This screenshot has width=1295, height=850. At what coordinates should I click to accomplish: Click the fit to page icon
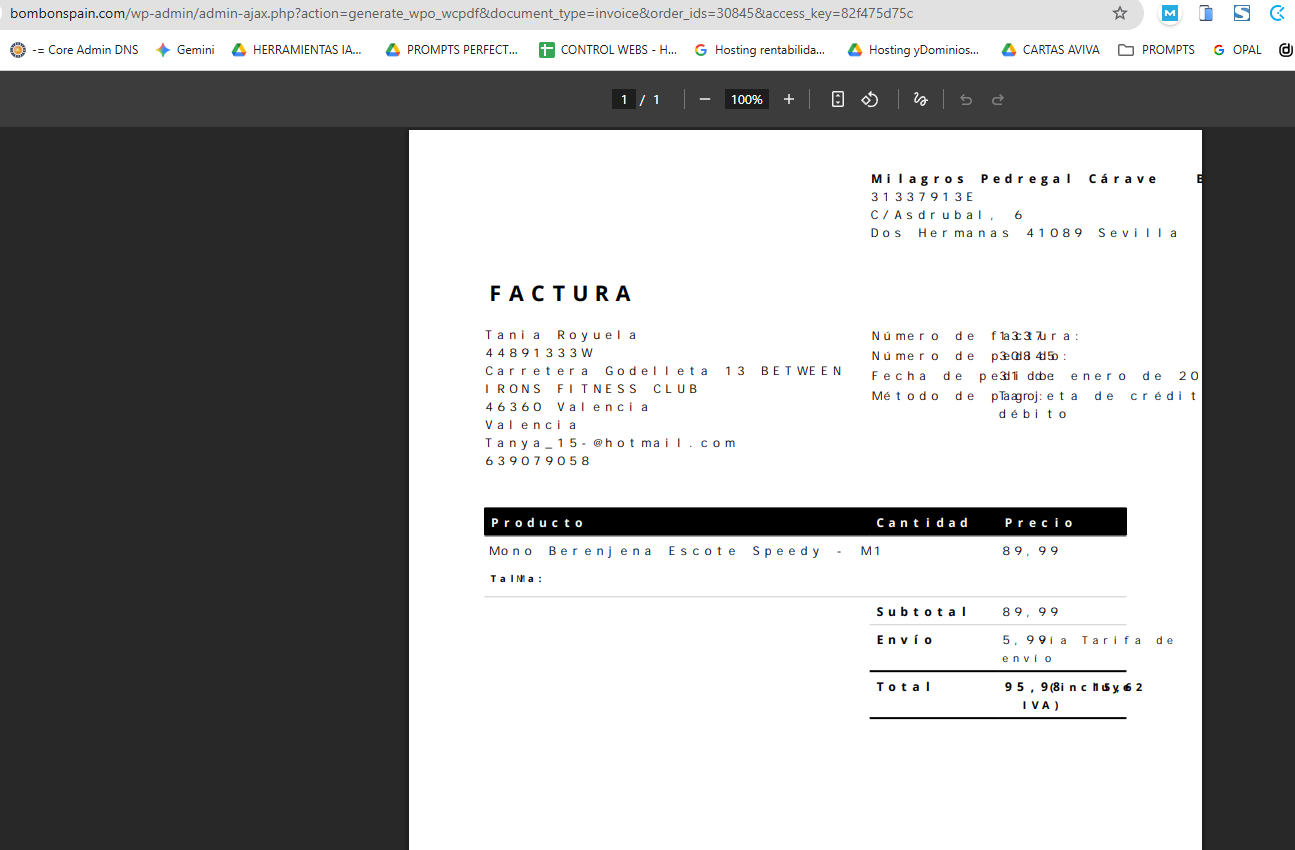point(838,99)
